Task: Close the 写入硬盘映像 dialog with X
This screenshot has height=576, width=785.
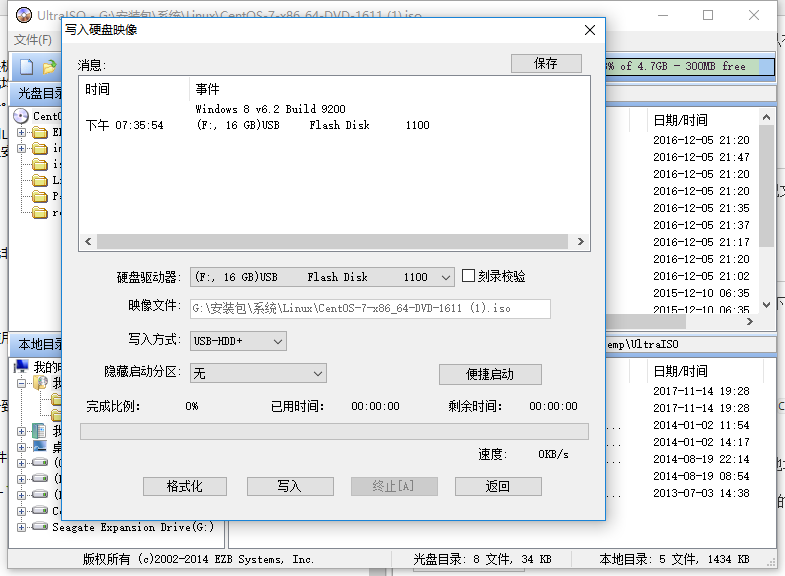Action: [x=590, y=30]
